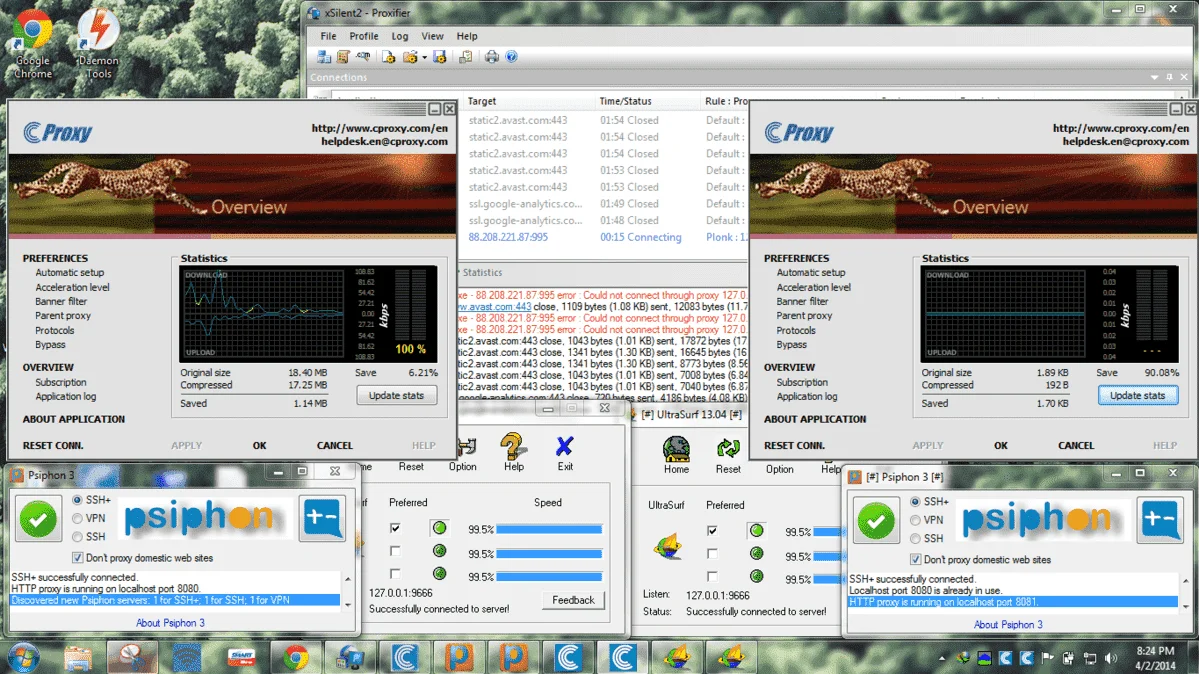Screen dimensions: 1199x674
Task: Click the green checkmark in [#] Psiphon 3 [#] window
Action: coord(876,521)
